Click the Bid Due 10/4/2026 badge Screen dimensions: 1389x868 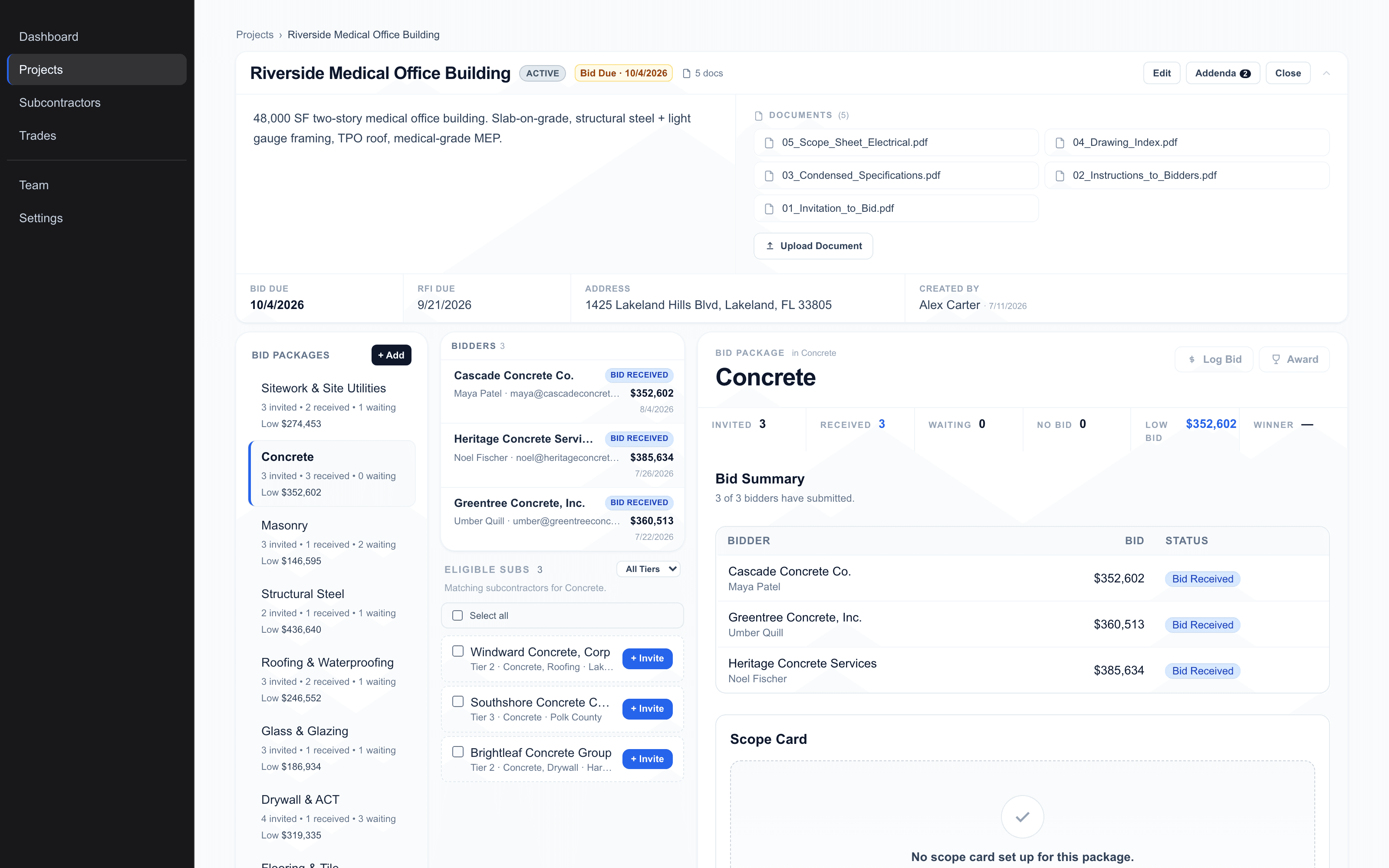point(623,73)
